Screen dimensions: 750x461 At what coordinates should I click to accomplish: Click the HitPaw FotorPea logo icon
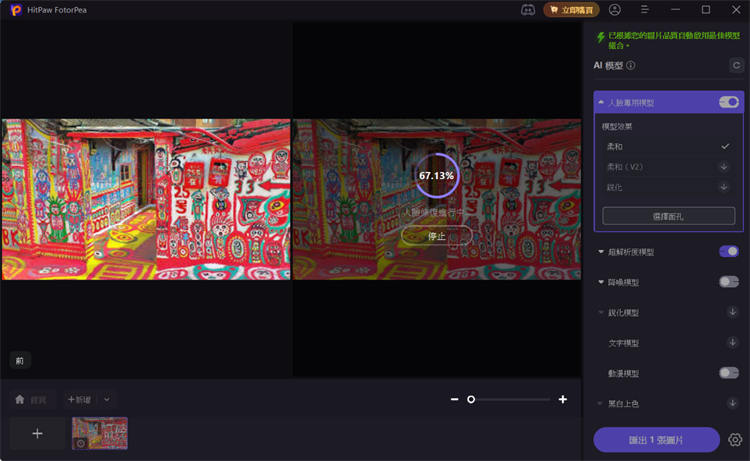point(16,10)
